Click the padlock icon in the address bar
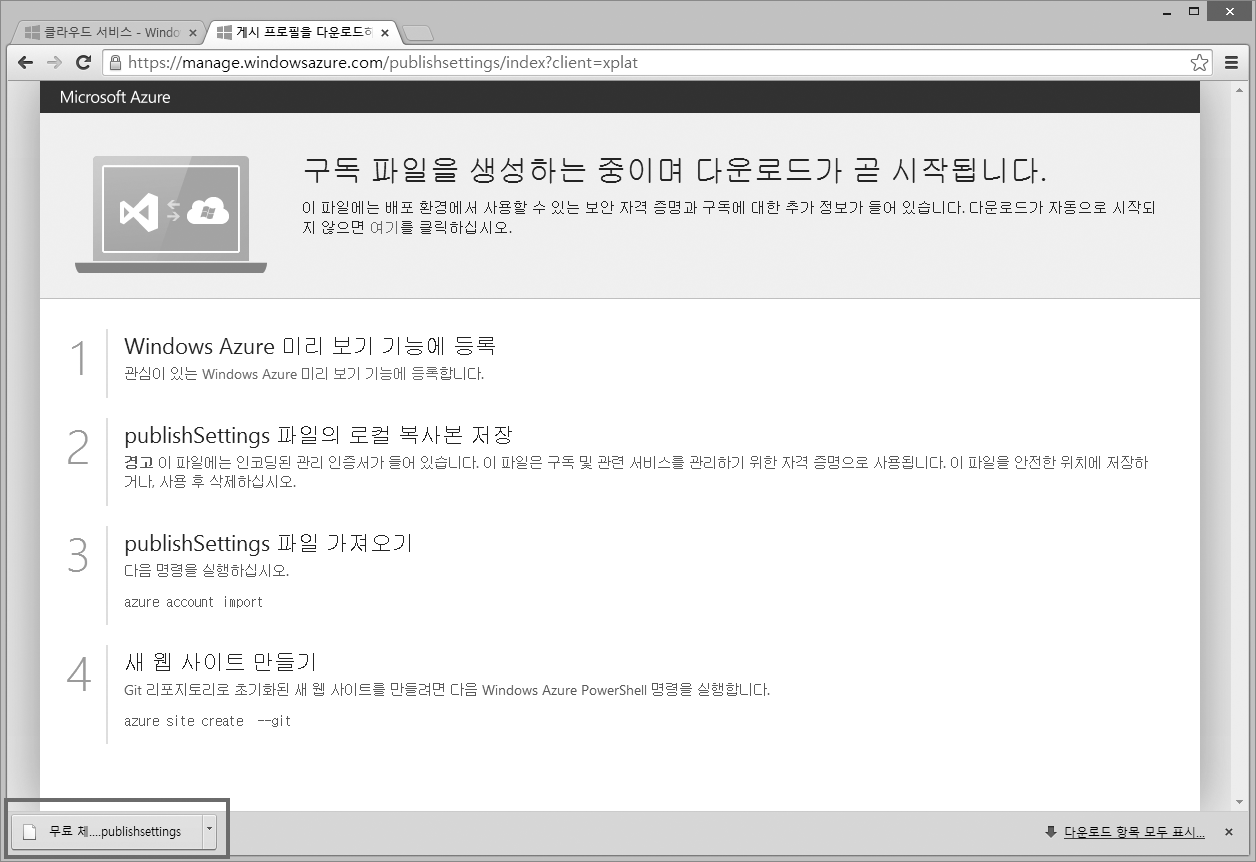 [116, 63]
